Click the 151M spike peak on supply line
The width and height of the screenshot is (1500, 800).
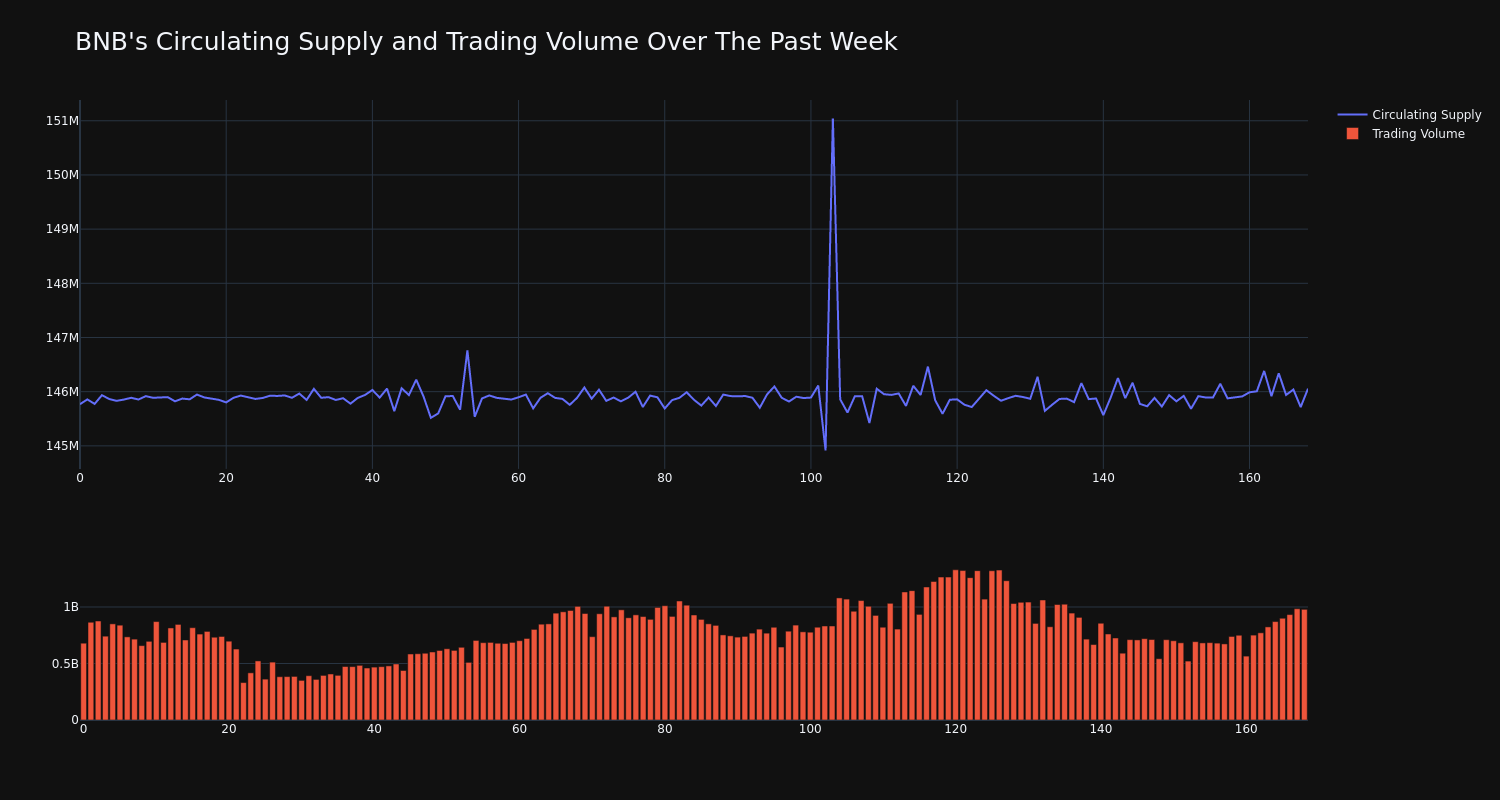click(x=832, y=120)
